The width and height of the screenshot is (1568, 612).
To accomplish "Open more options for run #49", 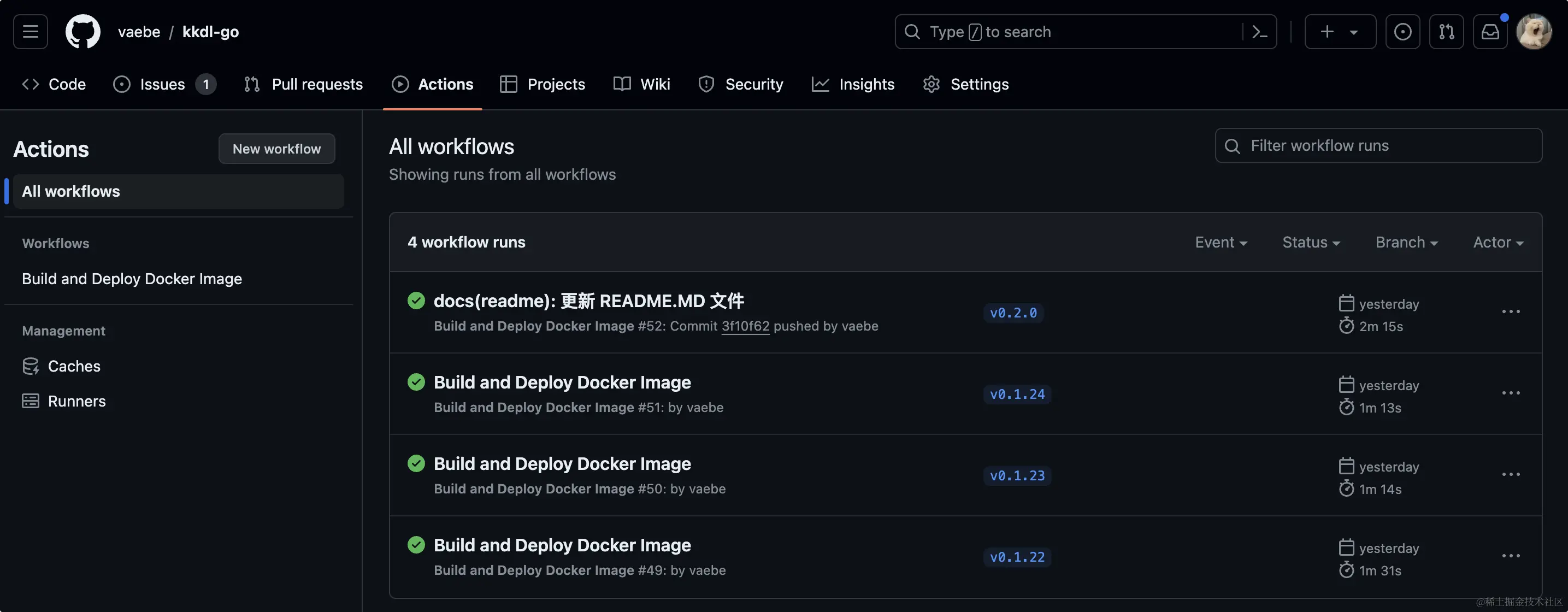I will point(1511,557).
